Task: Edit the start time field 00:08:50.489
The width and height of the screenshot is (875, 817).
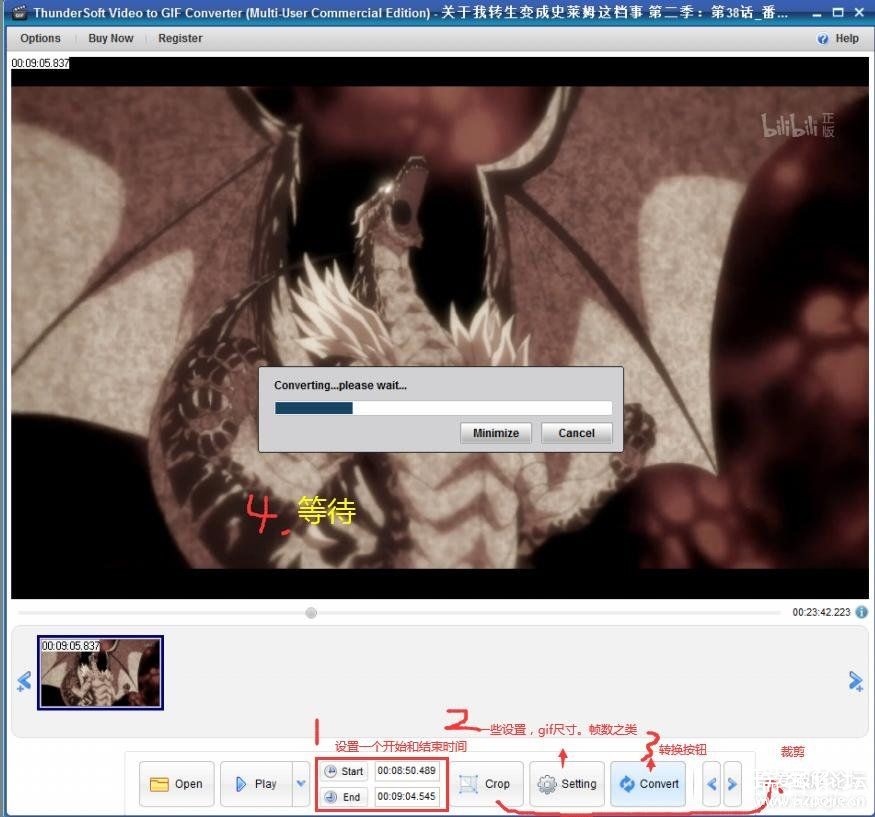Action: [407, 771]
